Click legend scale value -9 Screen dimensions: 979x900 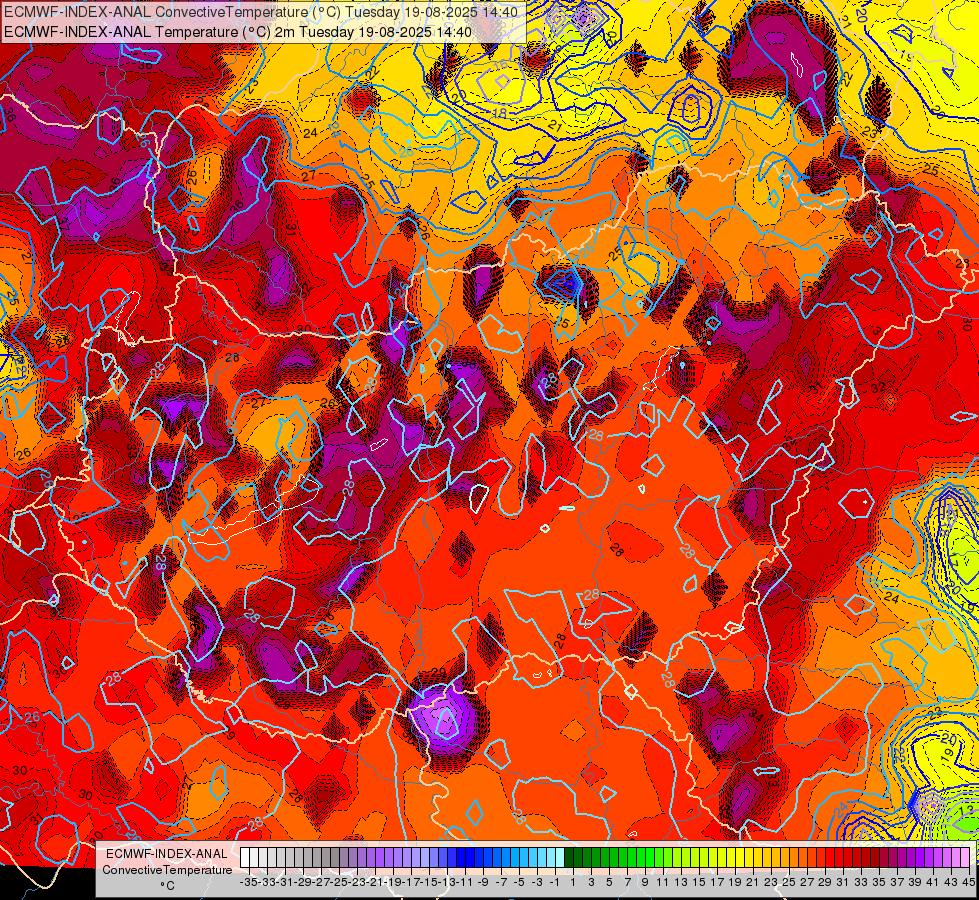coord(483,882)
